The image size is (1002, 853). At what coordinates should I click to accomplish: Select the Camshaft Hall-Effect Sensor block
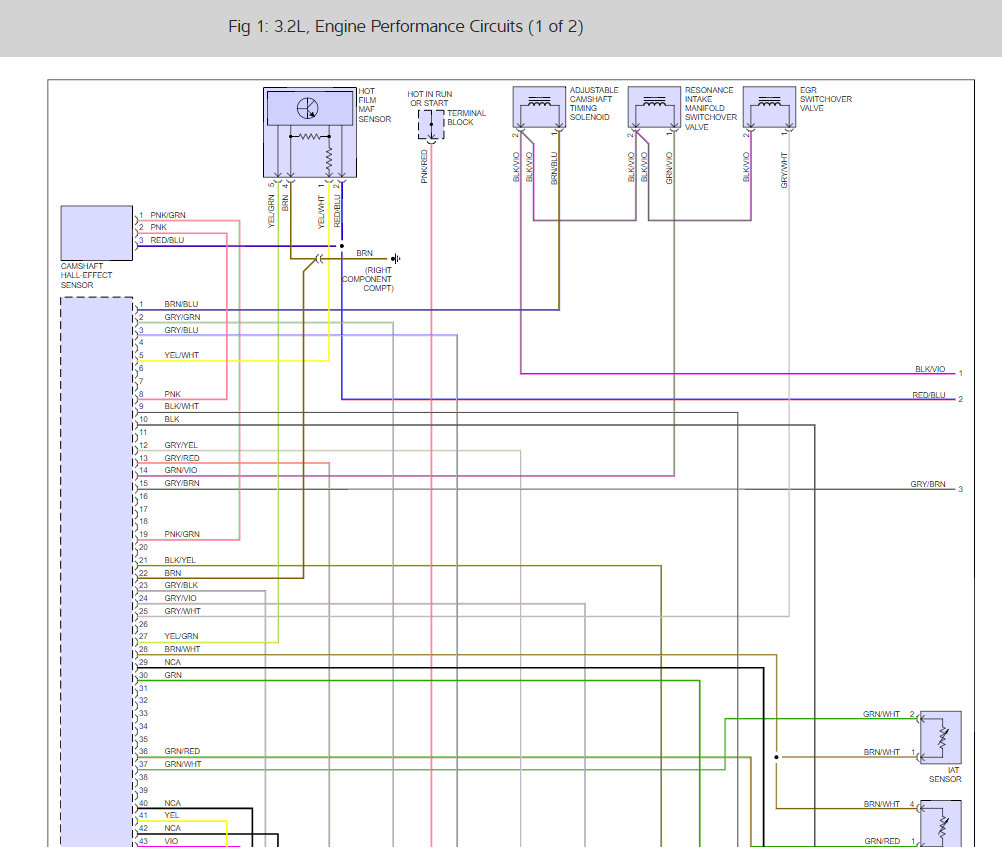click(x=96, y=233)
